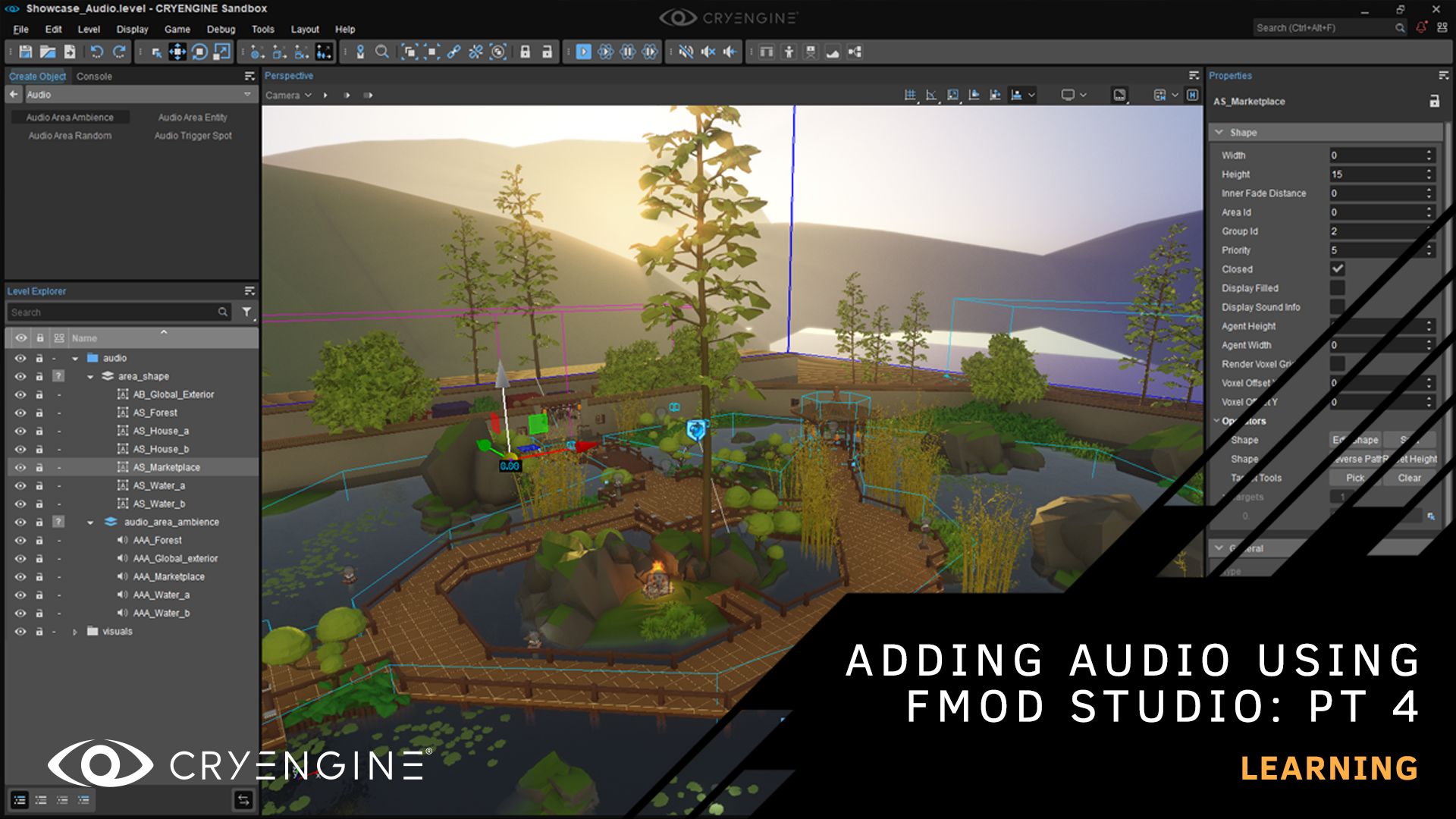Click the Level Explorer search field
This screenshot has width=1456, height=819.
coord(114,312)
